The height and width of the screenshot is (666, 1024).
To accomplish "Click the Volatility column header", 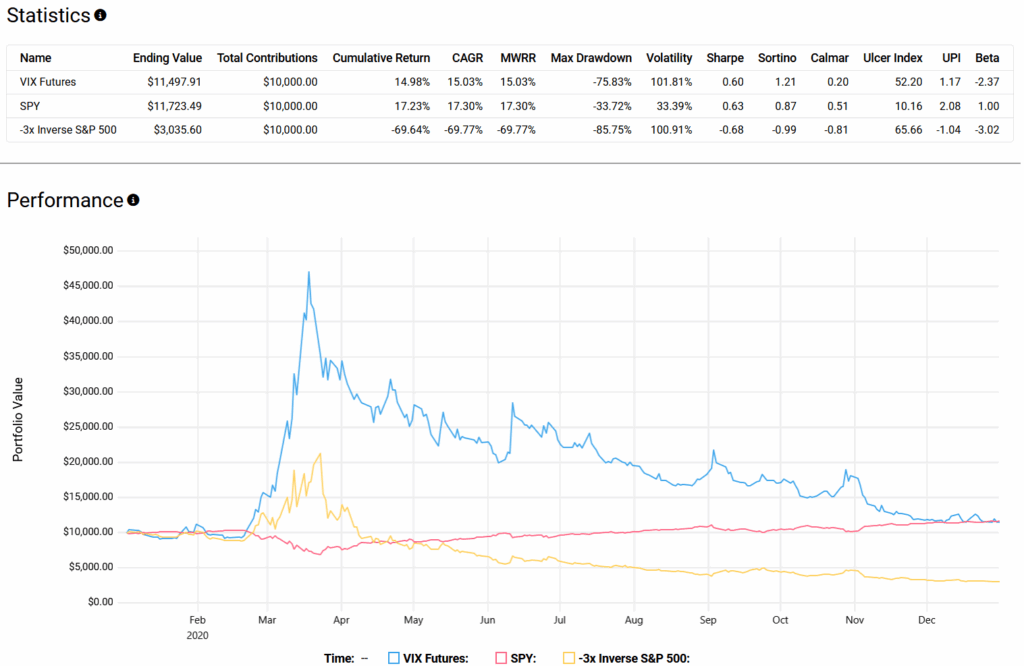I will coord(669,58).
